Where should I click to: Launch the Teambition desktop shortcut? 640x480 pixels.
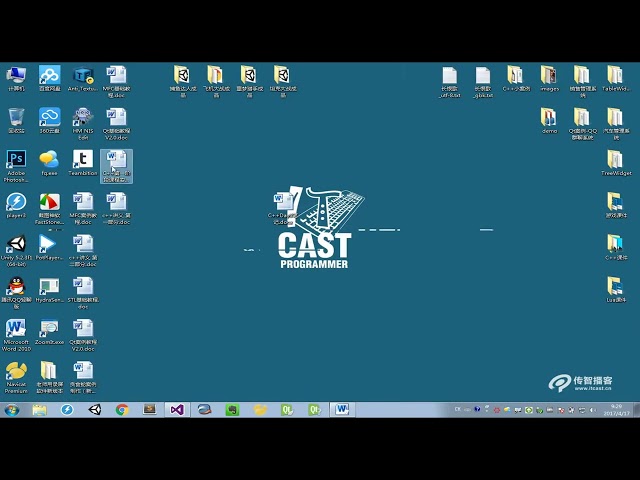tap(83, 161)
